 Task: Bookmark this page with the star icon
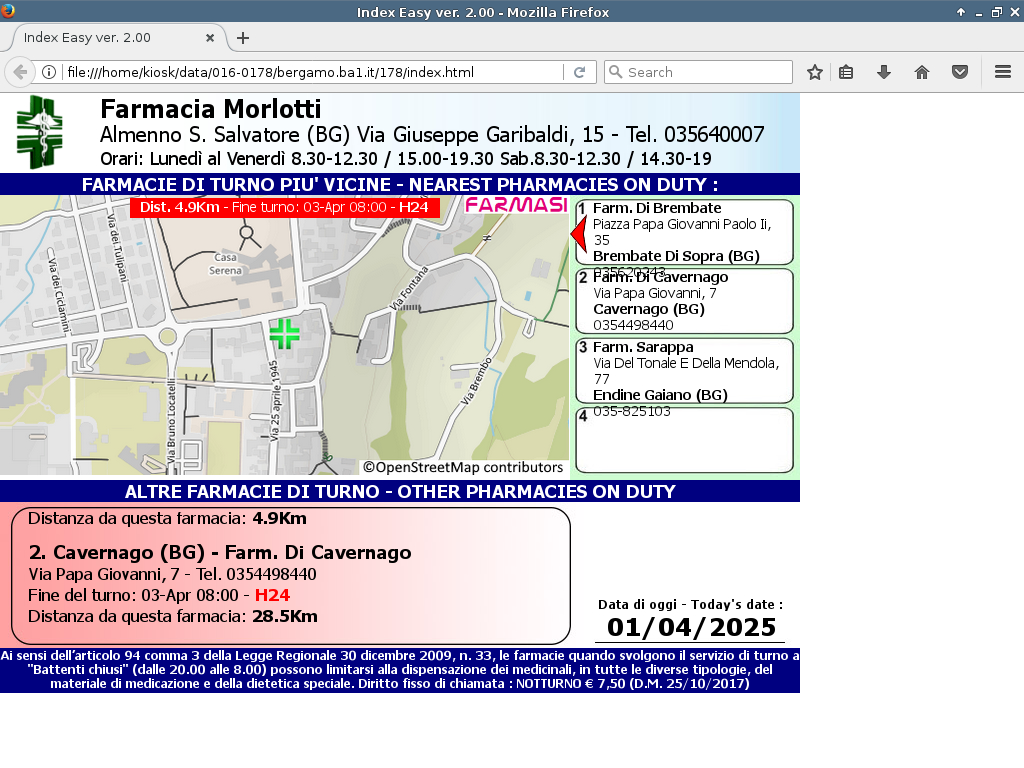click(x=815, y=72)
